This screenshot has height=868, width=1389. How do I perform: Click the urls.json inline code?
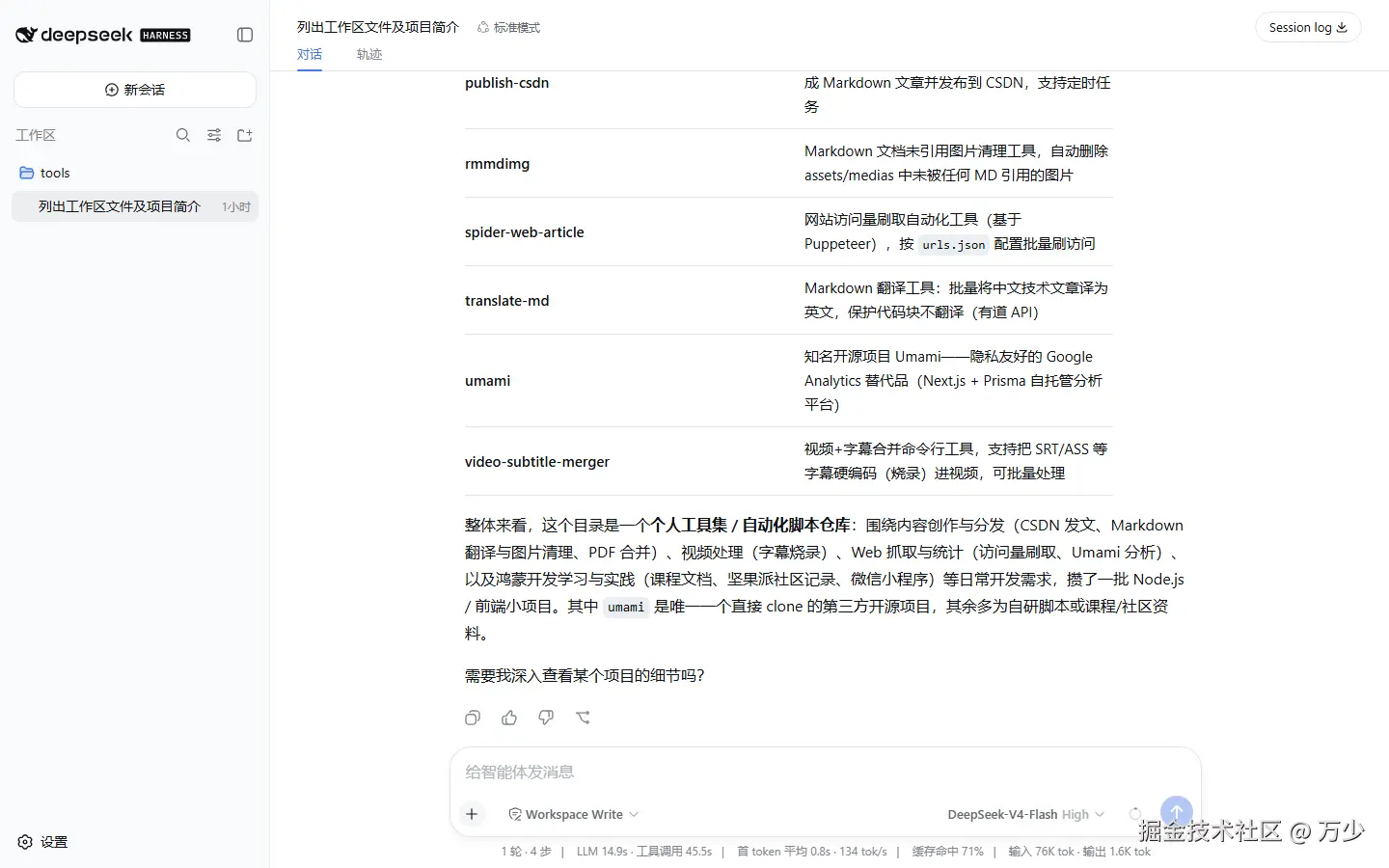coord(954,244)
